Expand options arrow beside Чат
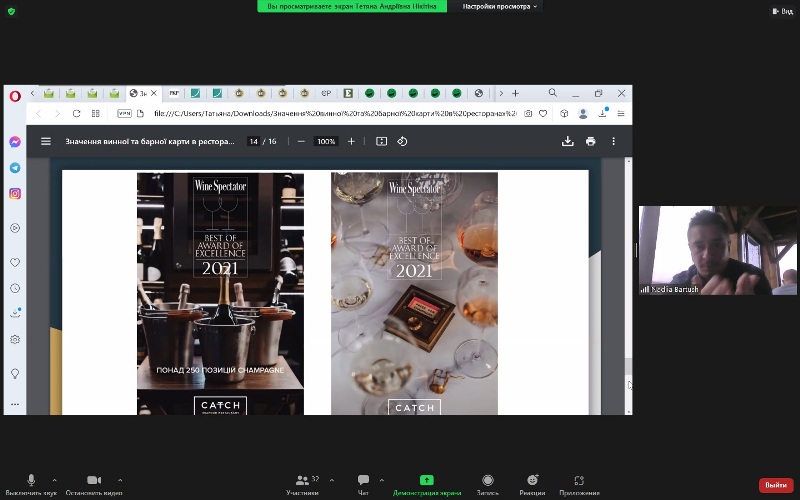The width and height of the screenshot is (800, 500). pos(382,480)
